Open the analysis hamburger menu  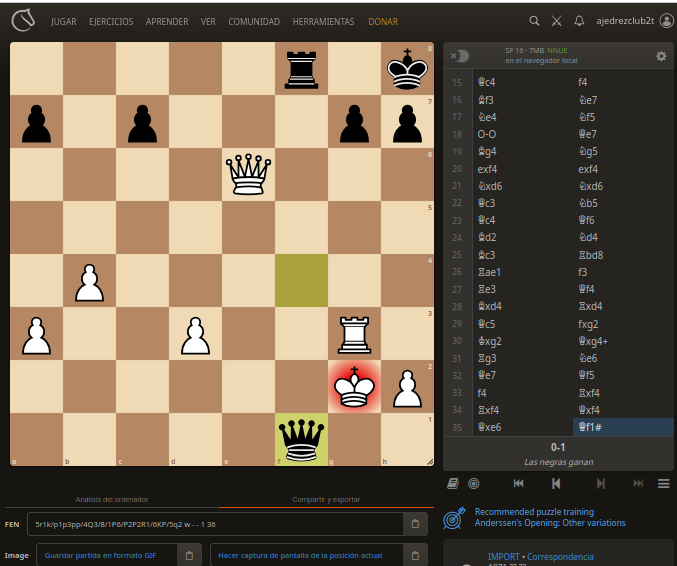pyautogui.click(x=664, y=484)
